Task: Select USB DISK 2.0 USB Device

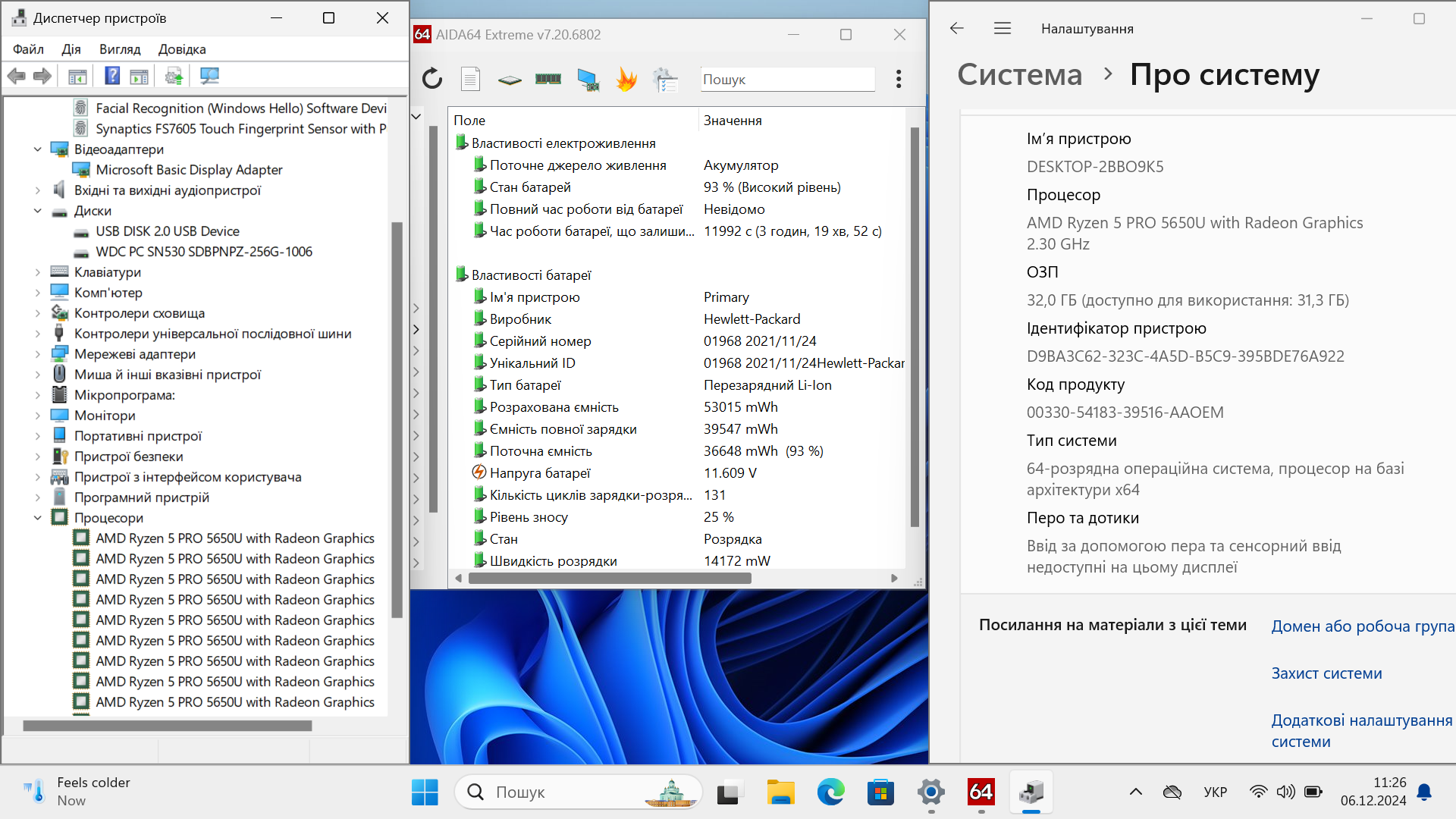Action: pos(167,231)
